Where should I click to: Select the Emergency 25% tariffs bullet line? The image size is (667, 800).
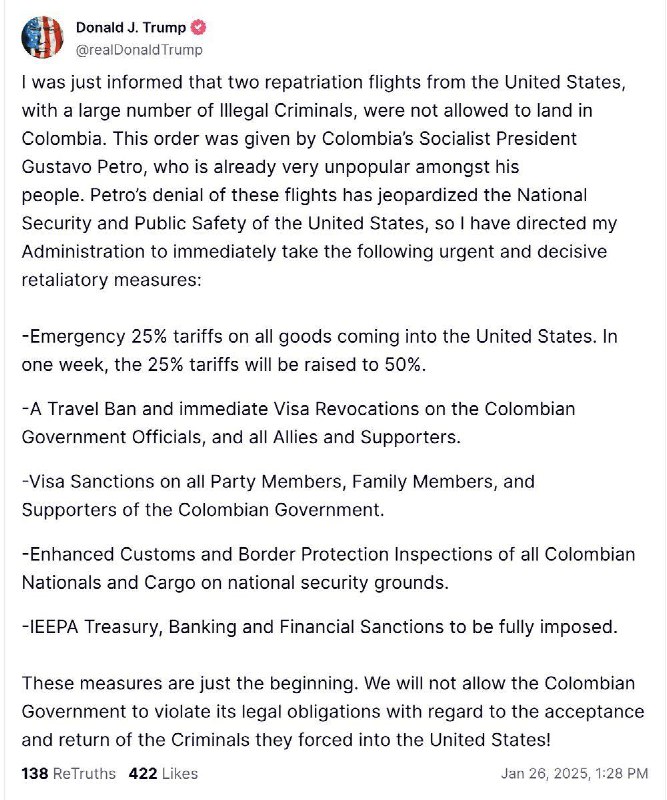[x=319, y=351]
